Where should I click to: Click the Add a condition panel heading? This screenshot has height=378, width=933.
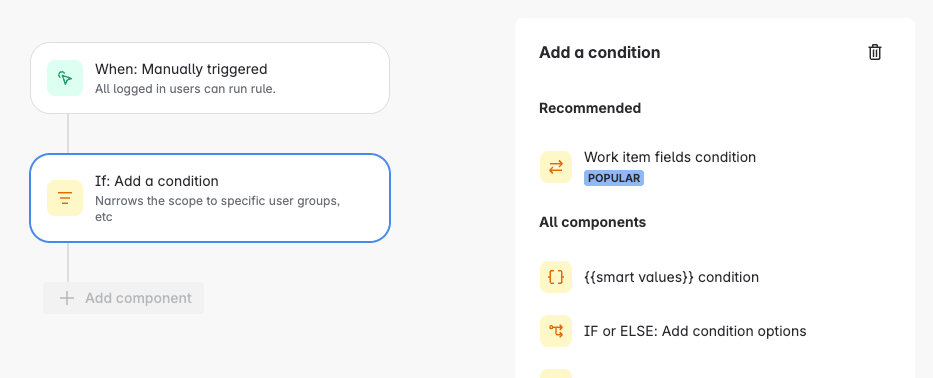[599, 52]
